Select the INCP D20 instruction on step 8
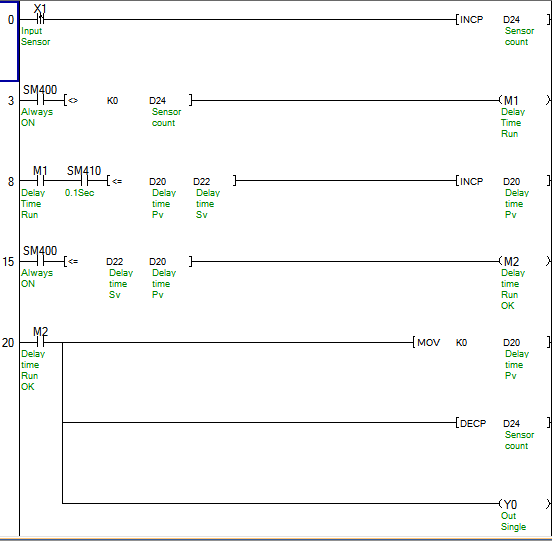 coord(503,181)
